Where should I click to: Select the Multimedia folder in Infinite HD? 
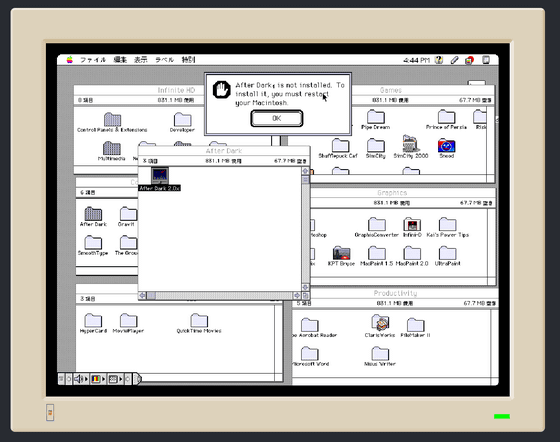coord(112,151)
